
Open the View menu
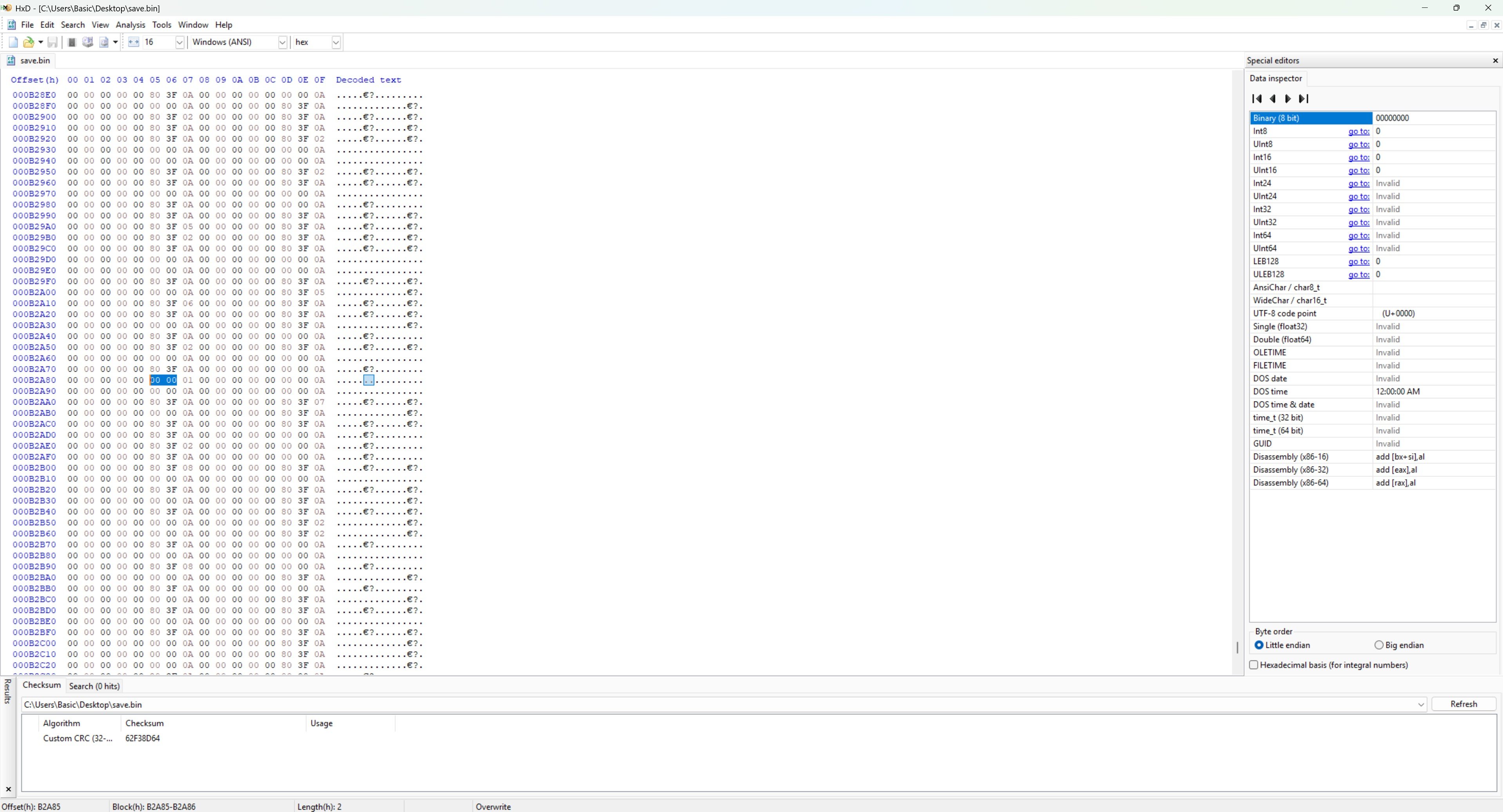click(100, 25)
